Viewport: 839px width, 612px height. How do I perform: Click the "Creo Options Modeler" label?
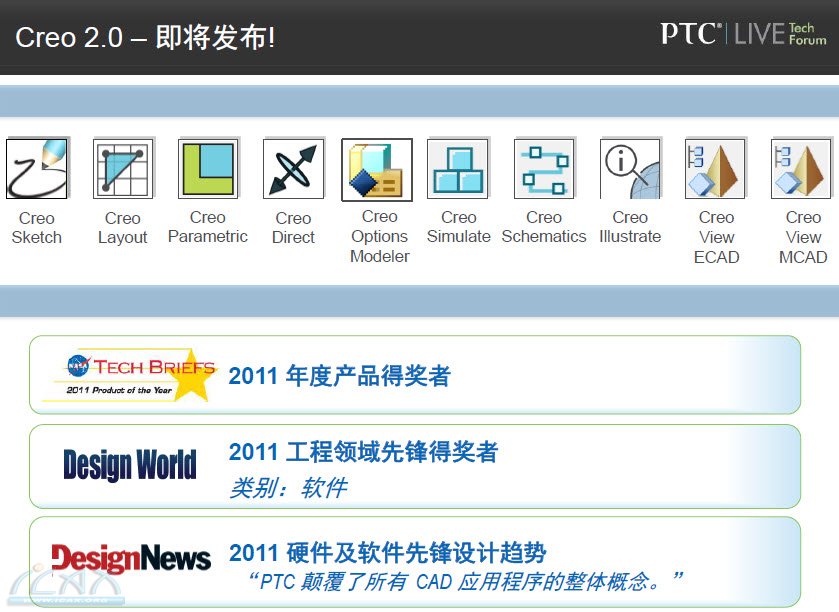pyautogui.click(x=380, y=236)
